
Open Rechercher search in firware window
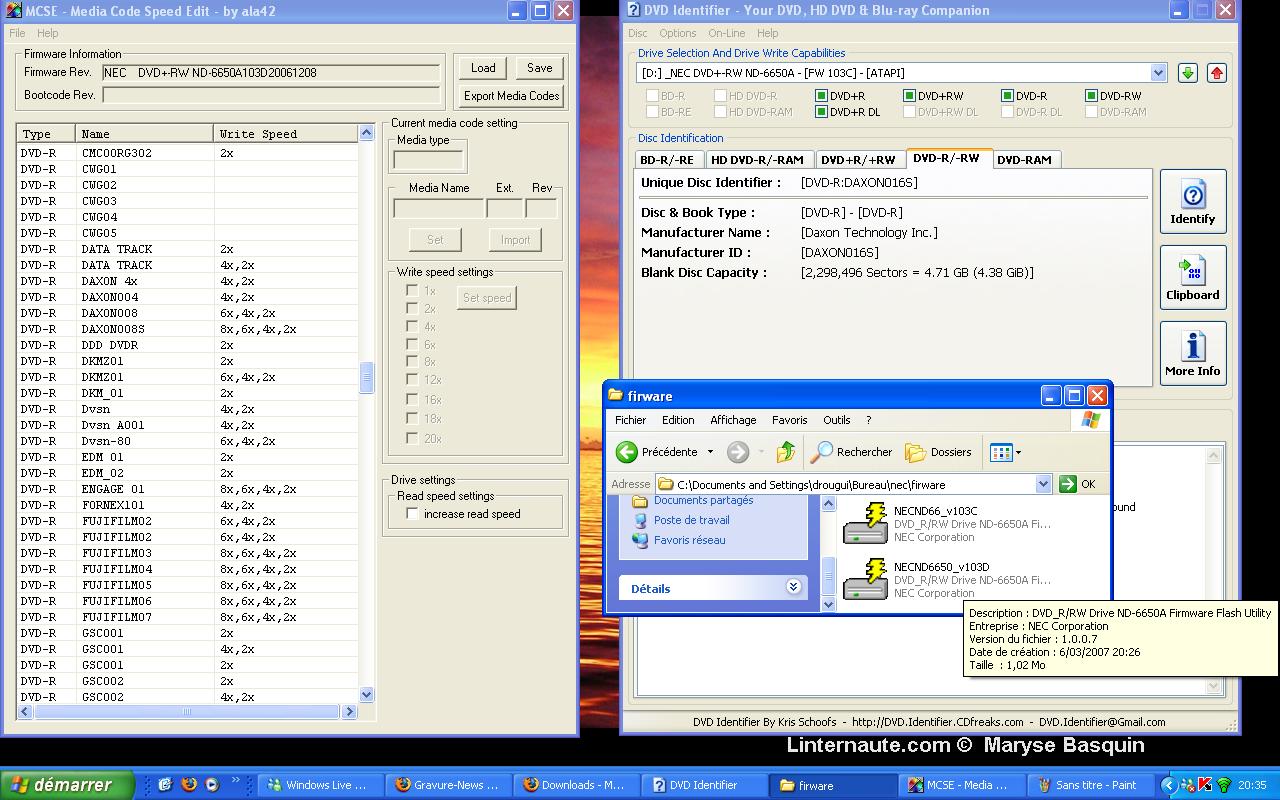click(x=851, y=452)
